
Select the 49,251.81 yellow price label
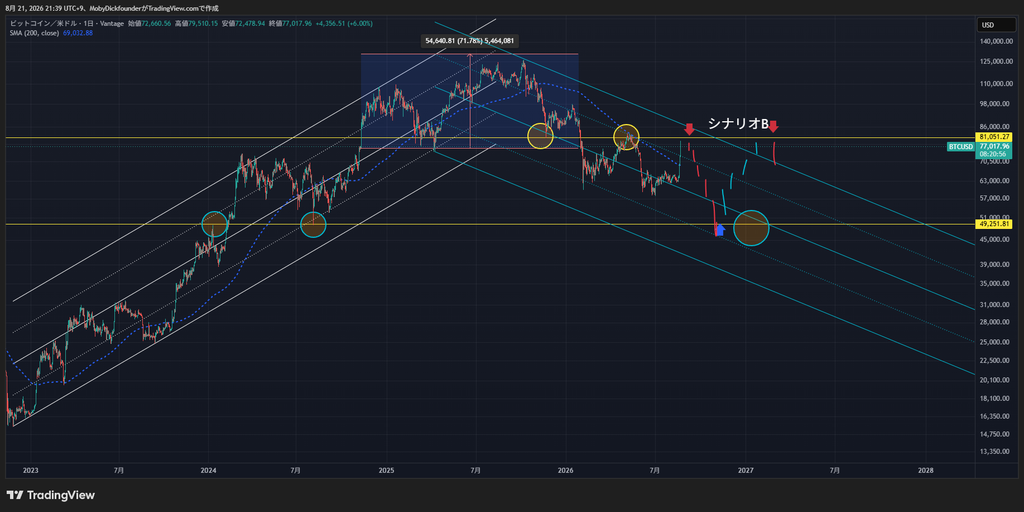995,224
